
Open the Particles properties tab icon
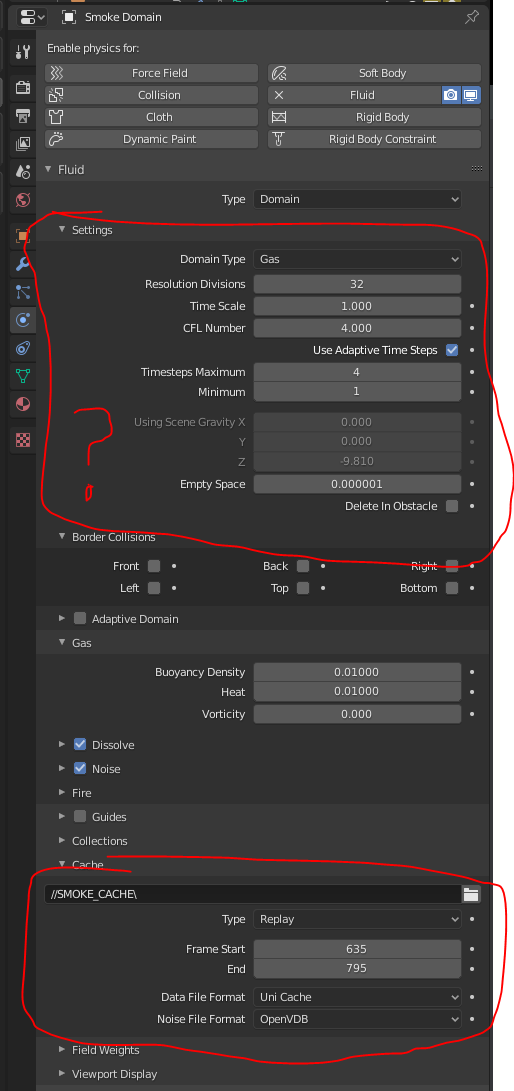point(23,292)
